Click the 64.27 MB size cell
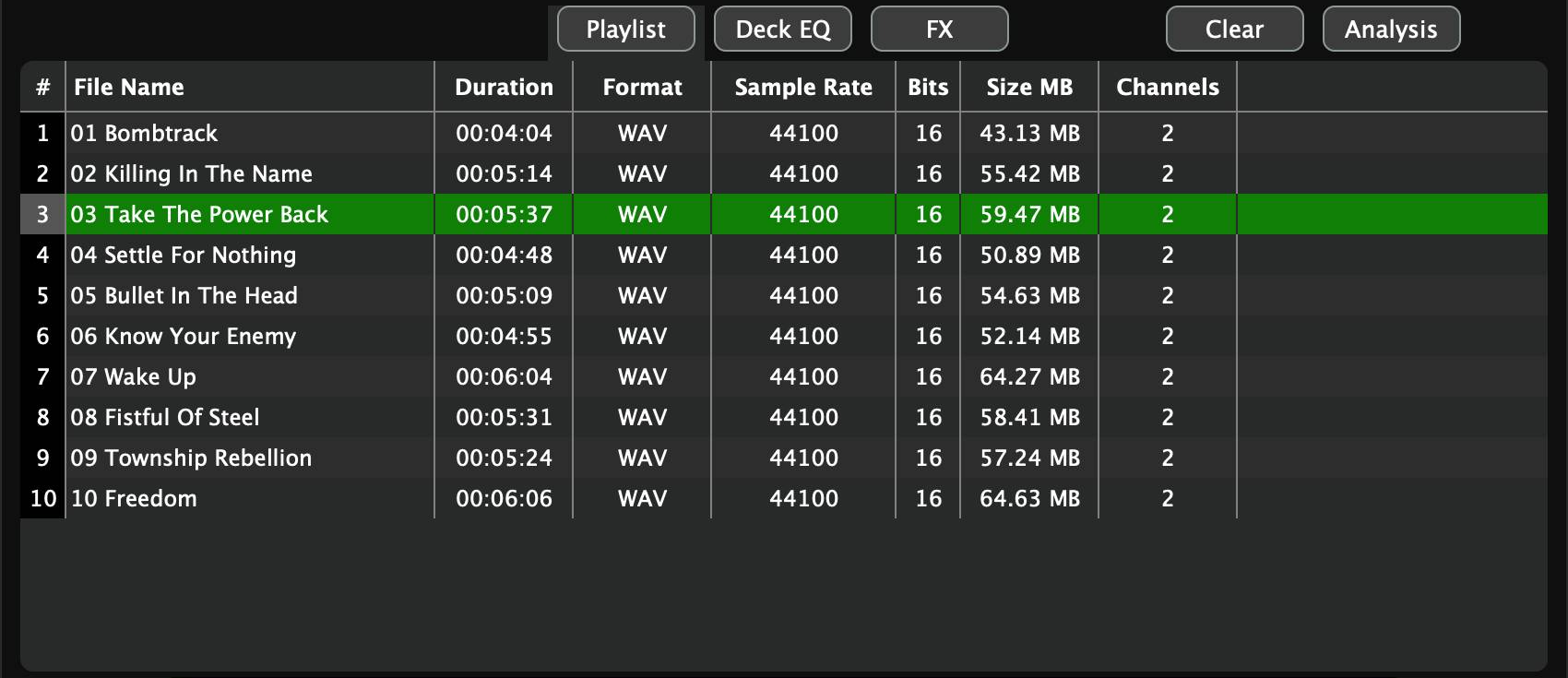 click(1029, 376)
